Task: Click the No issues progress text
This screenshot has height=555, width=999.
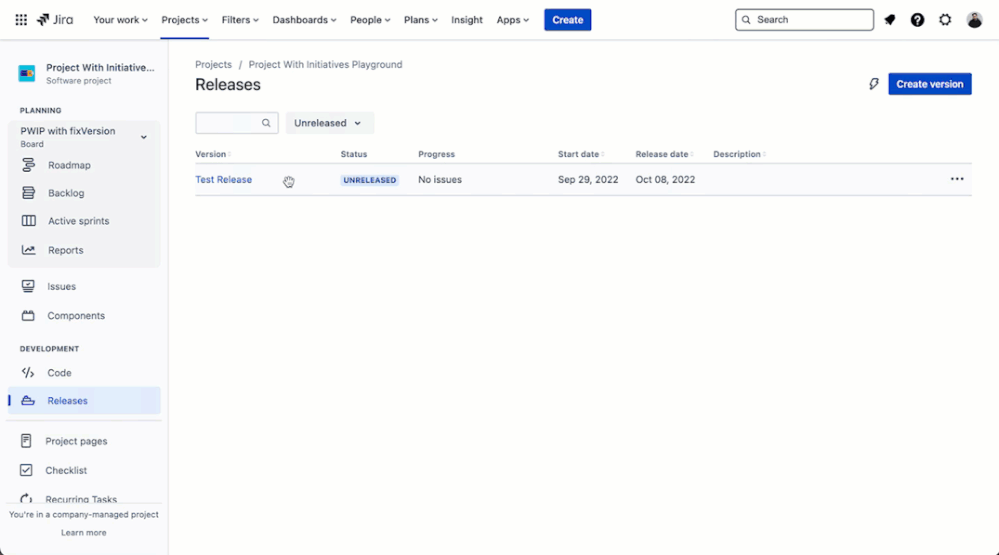Action: (440, 180)
